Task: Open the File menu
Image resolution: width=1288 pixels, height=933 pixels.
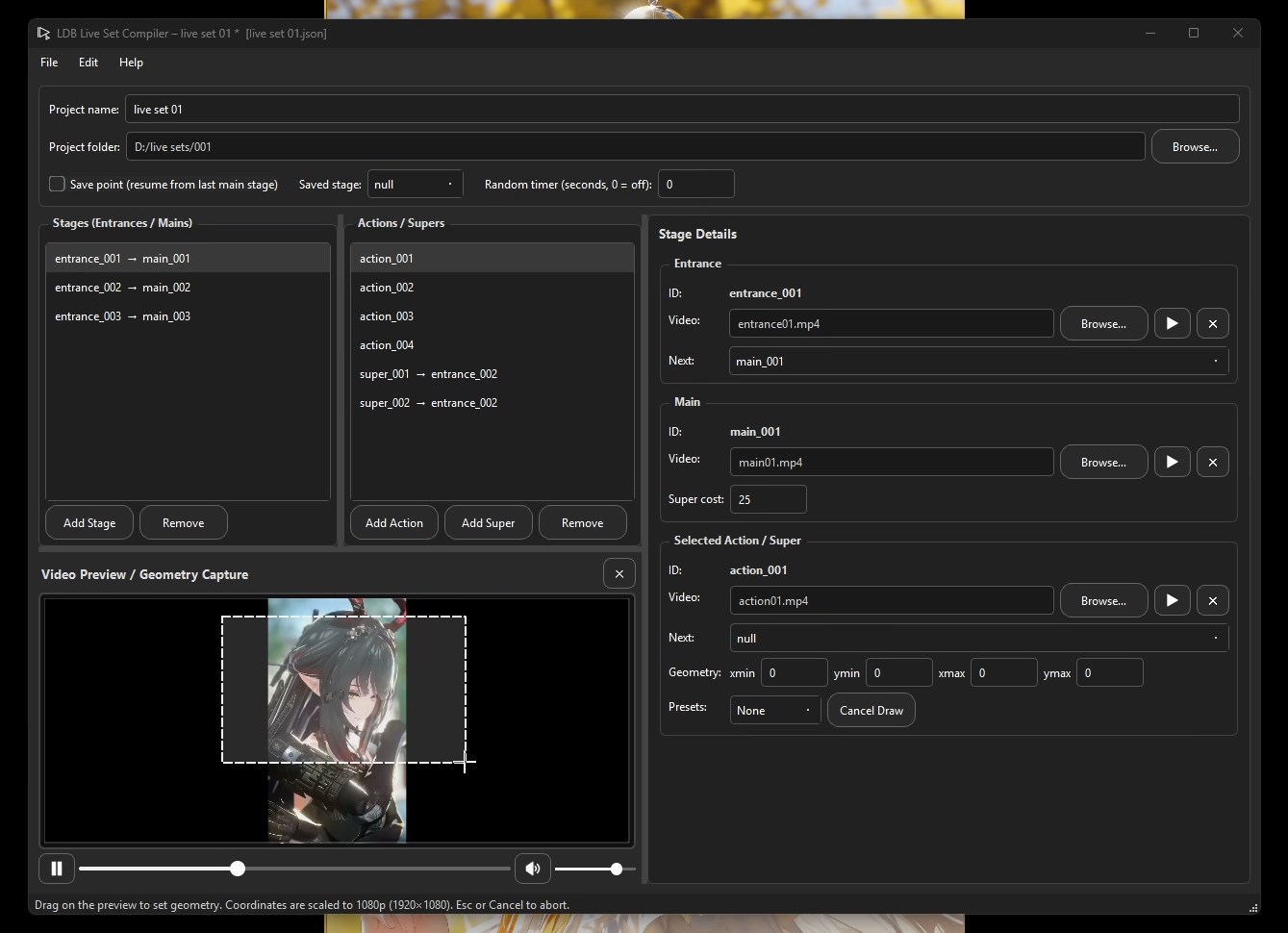Action: coord(49,63)
